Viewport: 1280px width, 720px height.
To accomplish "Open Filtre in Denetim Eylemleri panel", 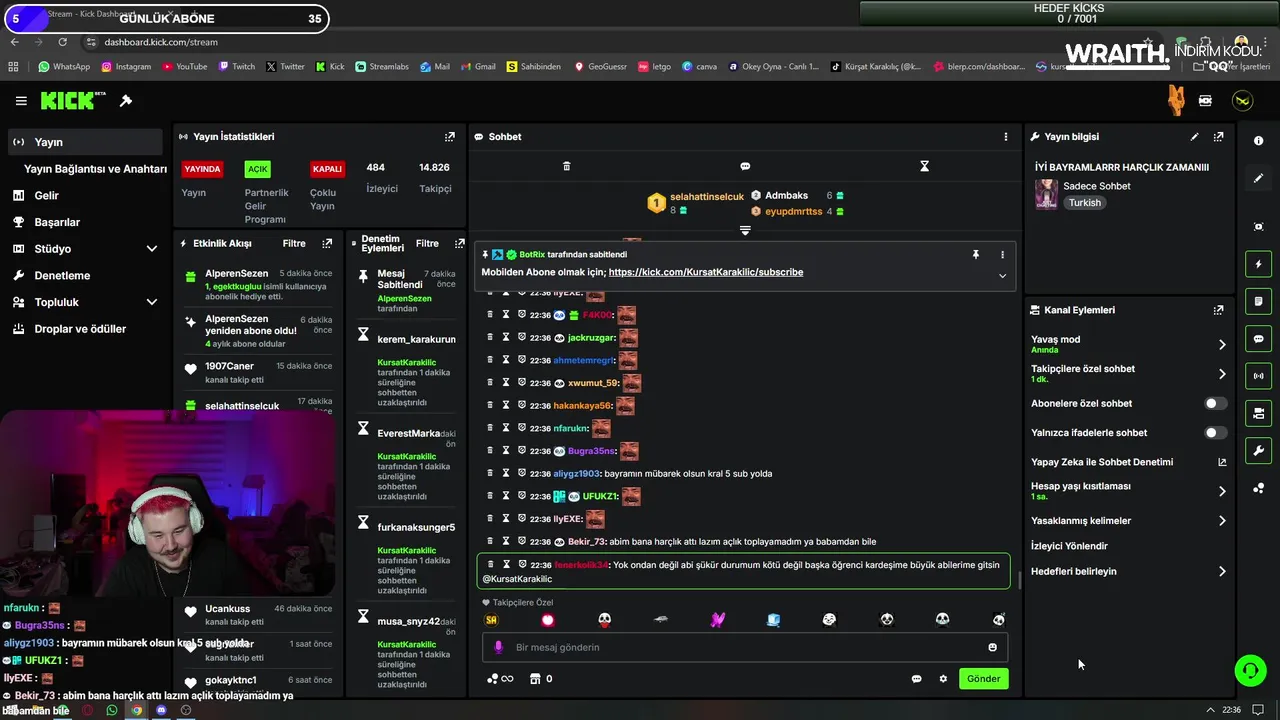I will click(427, 243).
